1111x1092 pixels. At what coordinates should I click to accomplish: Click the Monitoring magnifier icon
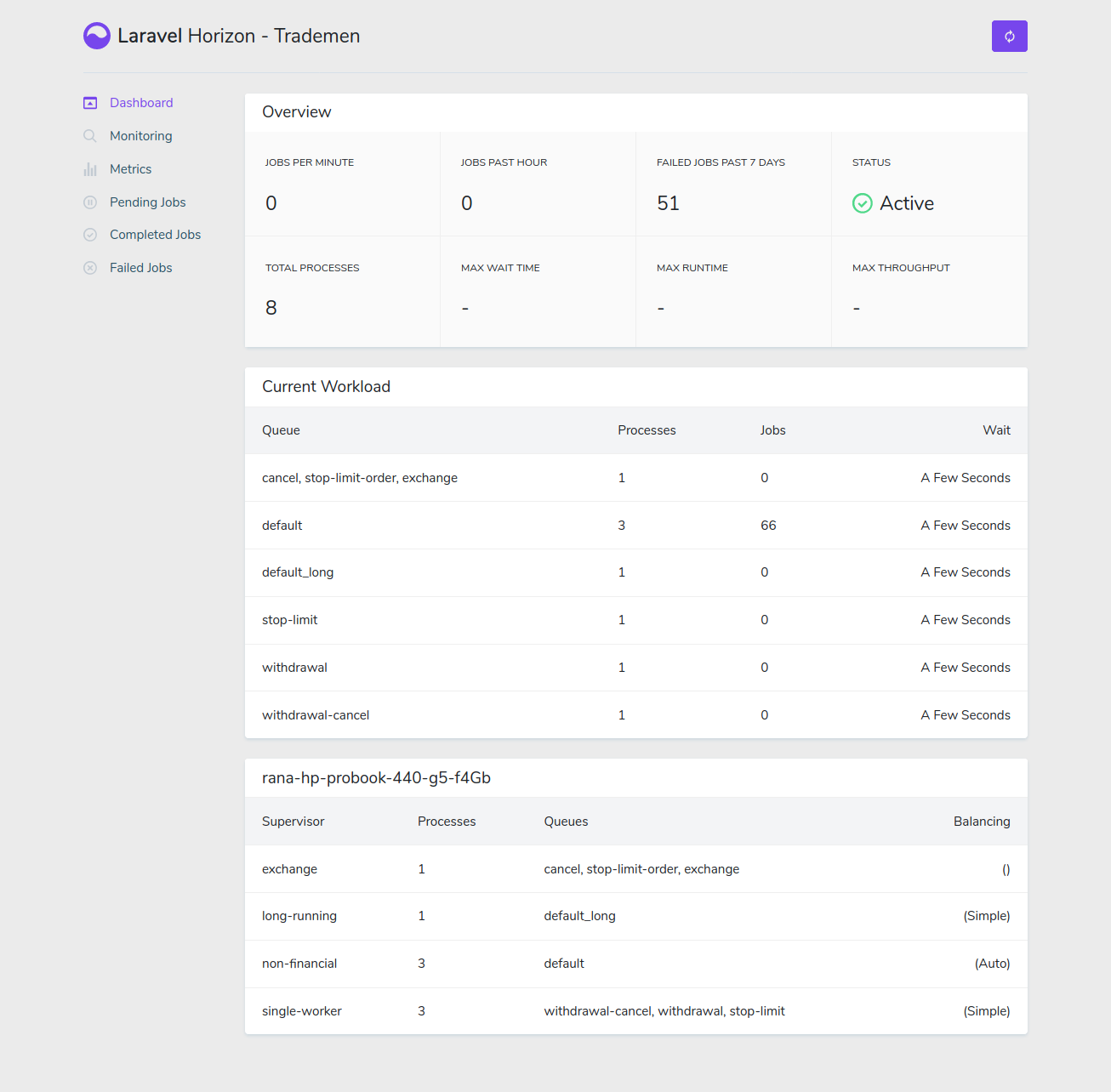click(90, 136)
